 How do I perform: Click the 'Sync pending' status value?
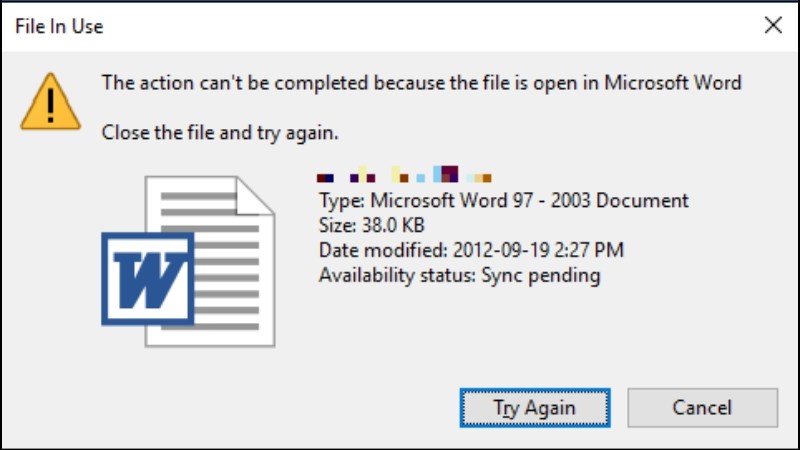coord(541,276)
